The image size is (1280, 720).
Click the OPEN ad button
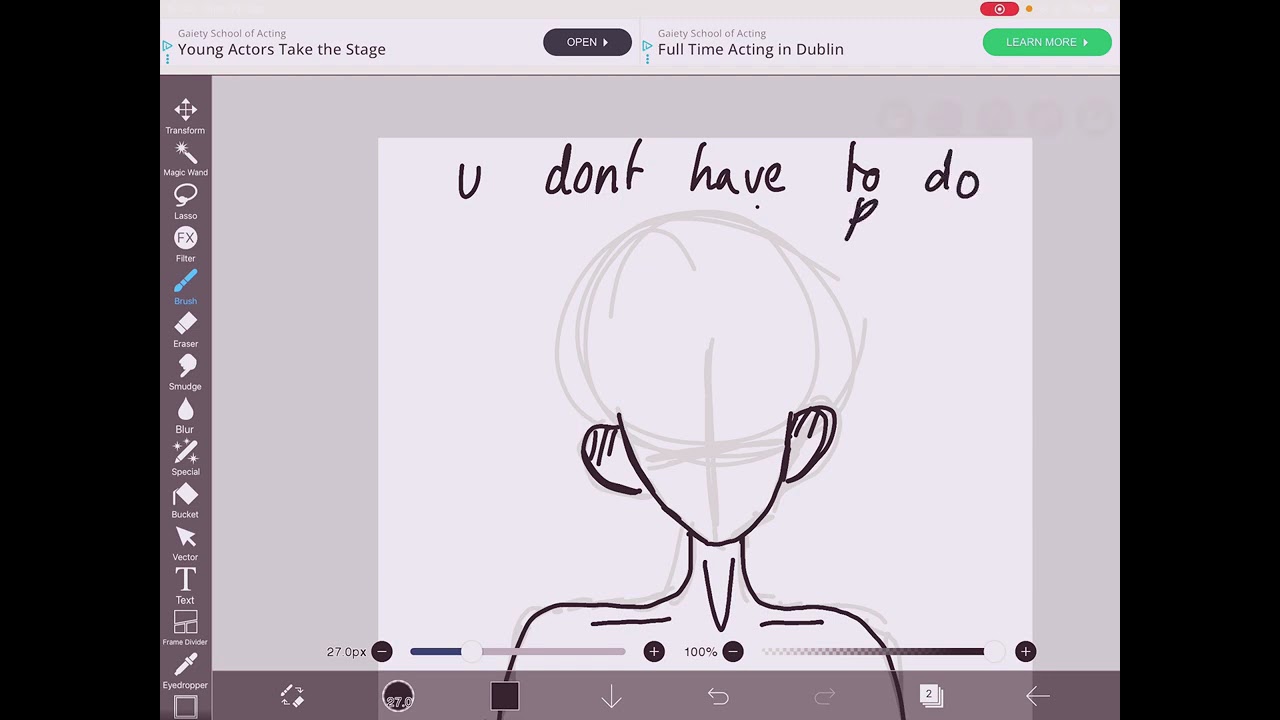click(x=587, y=42)
